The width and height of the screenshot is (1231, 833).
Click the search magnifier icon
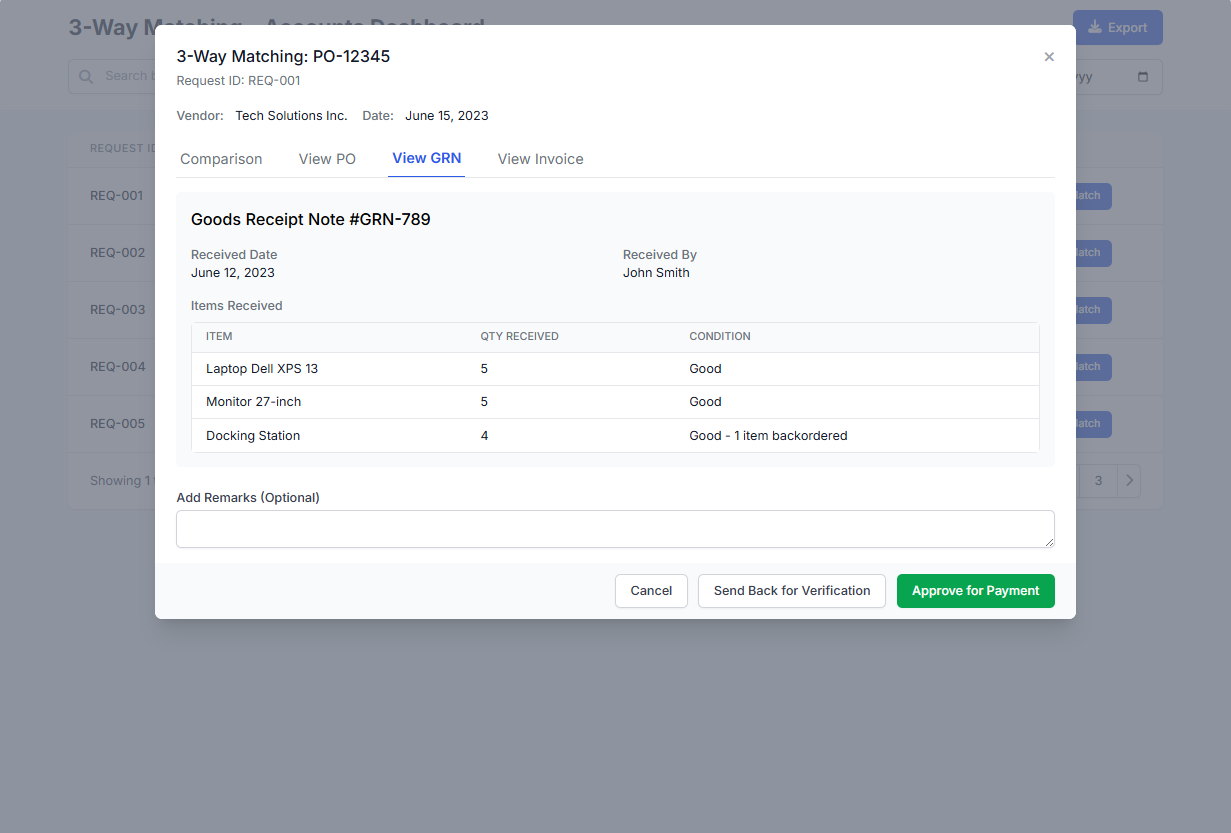pos(86,76)
